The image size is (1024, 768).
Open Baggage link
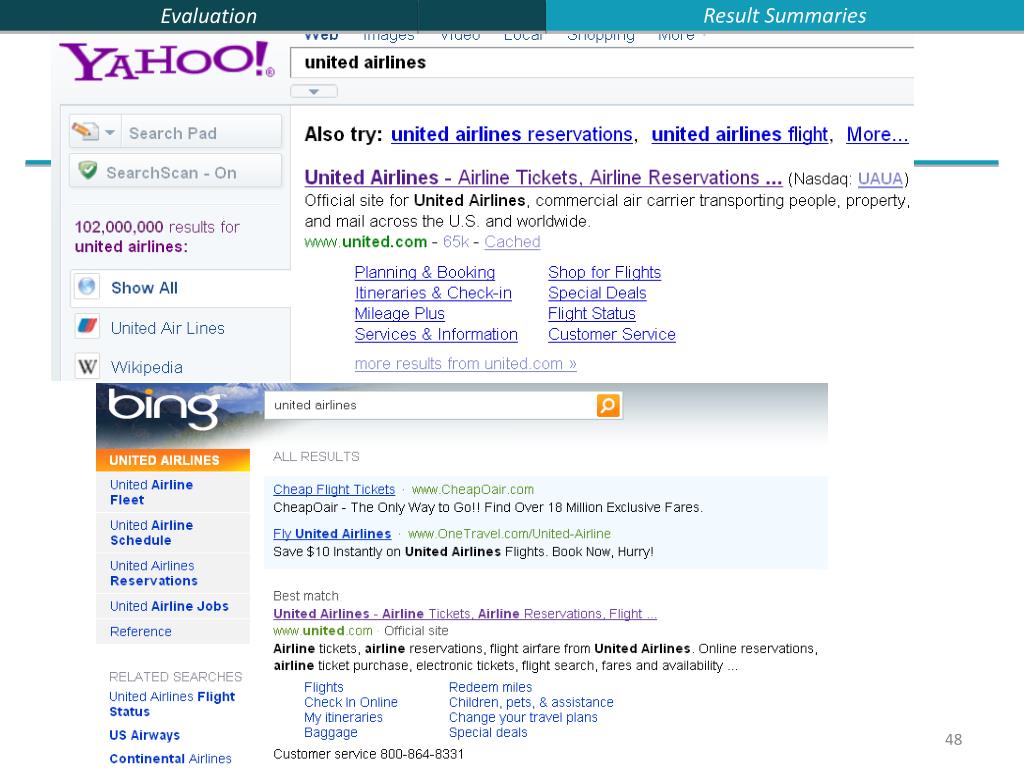330,733
